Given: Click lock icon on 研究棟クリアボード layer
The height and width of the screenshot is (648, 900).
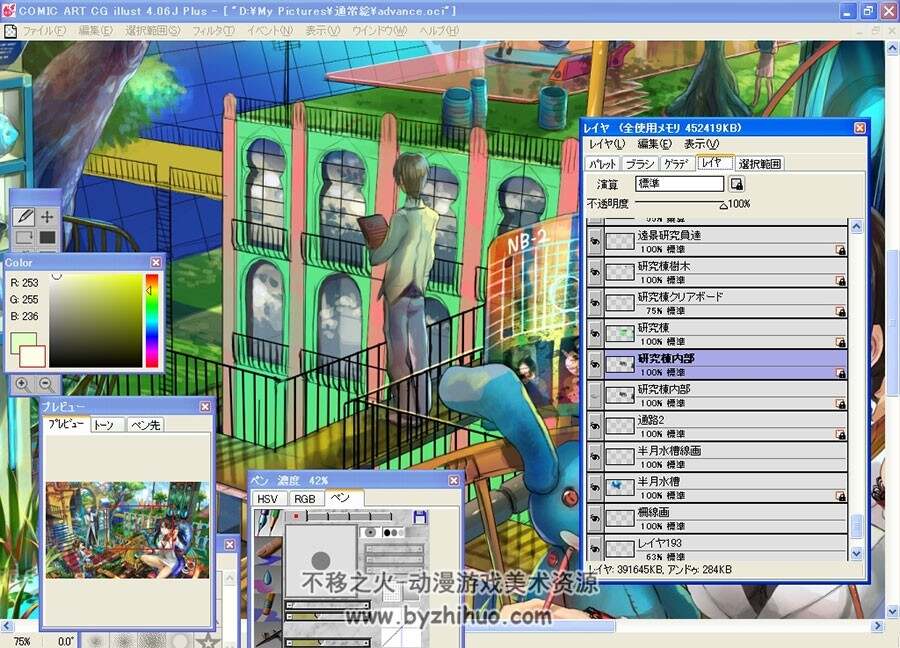Looking at the screenshot, I should 840,312.
